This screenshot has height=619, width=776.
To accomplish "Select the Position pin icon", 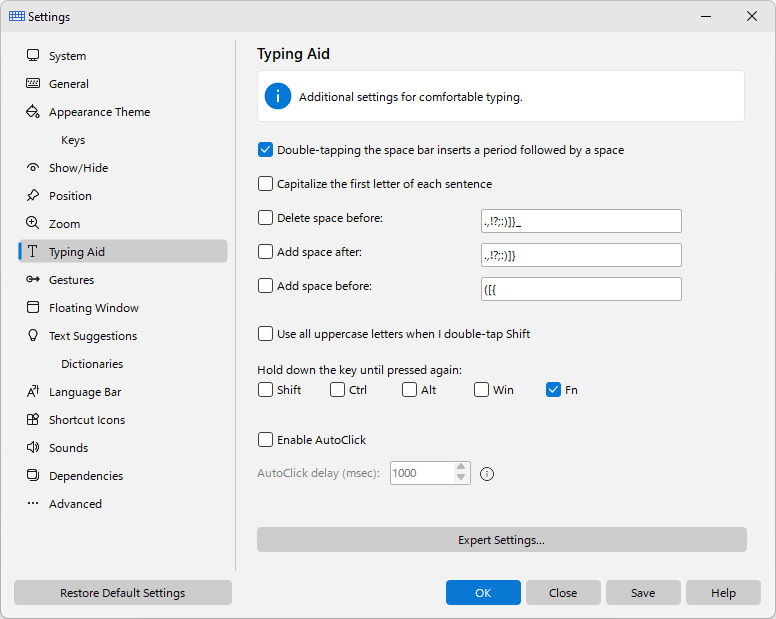I will click(33, 195).
